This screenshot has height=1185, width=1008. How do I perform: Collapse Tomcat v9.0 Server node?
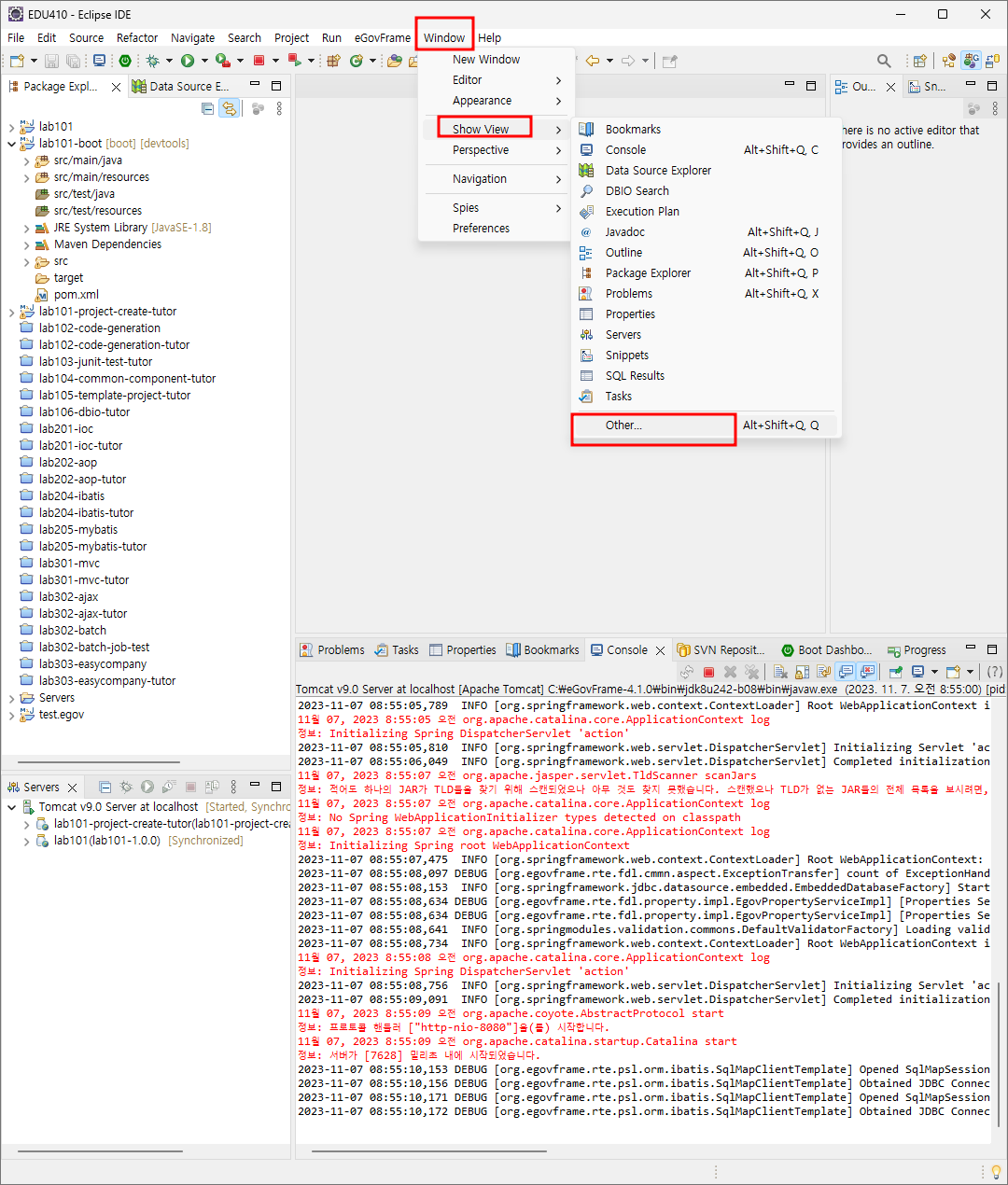click(11, 807)
